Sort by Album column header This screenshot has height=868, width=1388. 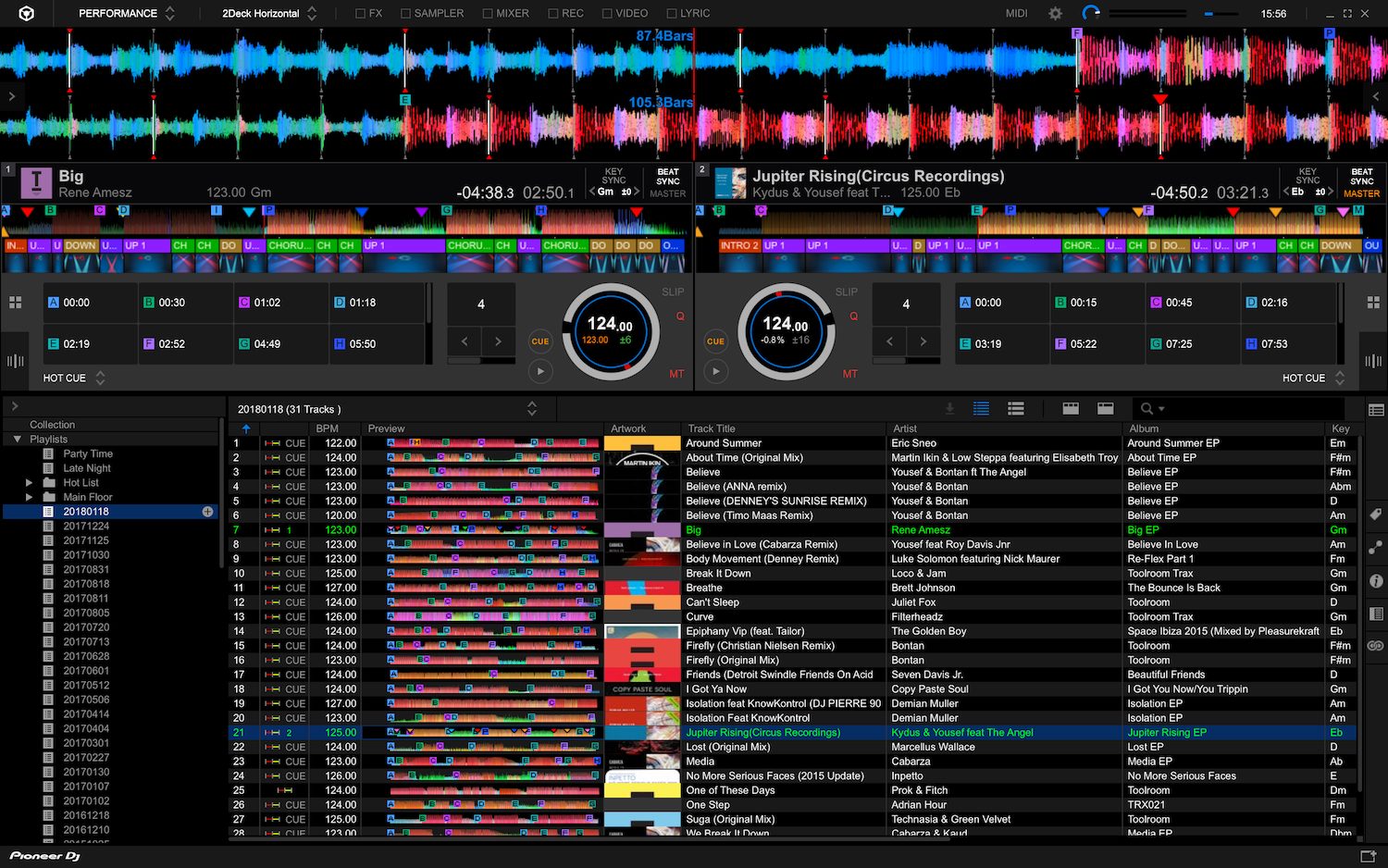click(1144, 428)
